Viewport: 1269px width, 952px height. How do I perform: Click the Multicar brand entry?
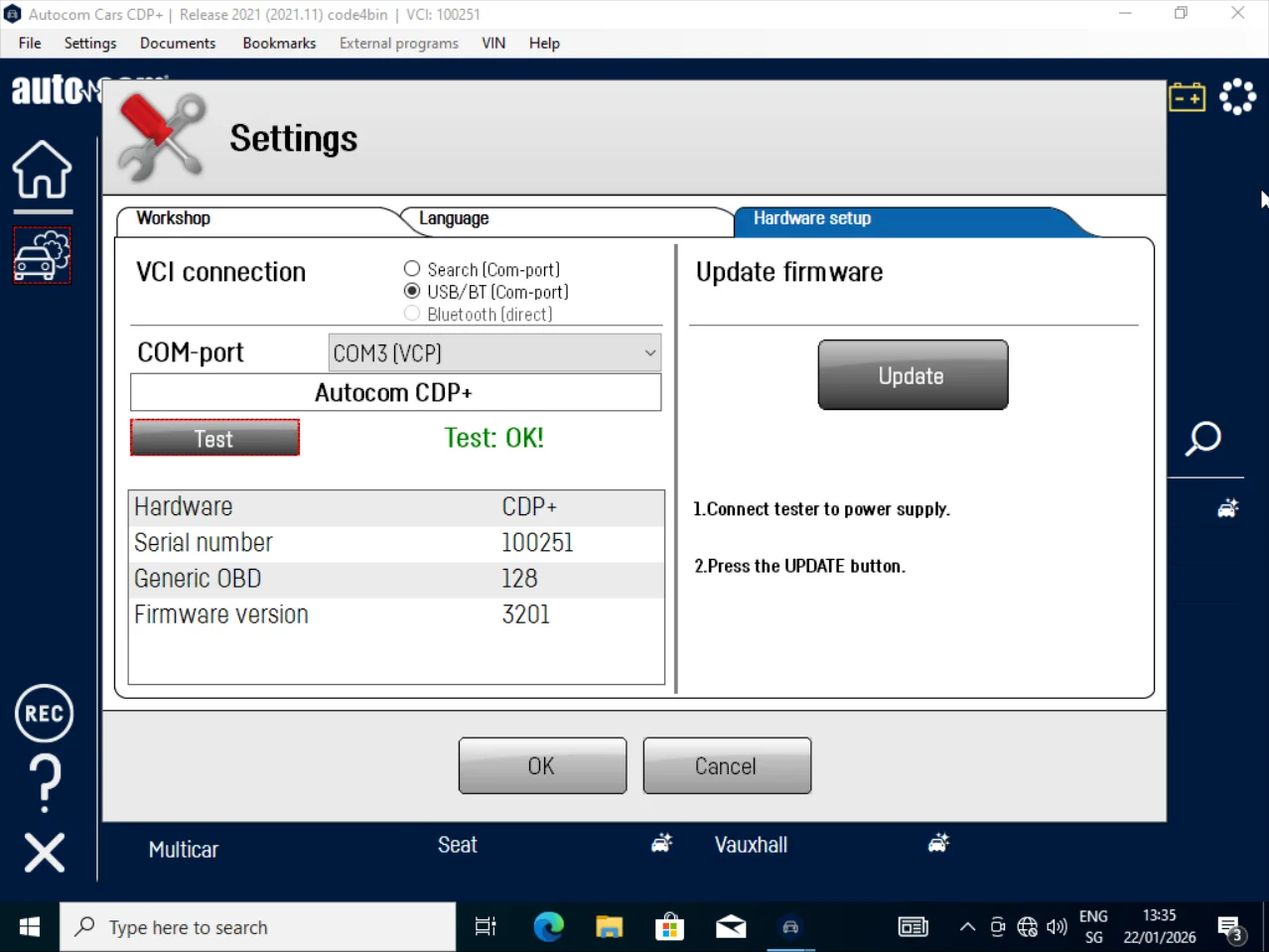coord(184,850)
